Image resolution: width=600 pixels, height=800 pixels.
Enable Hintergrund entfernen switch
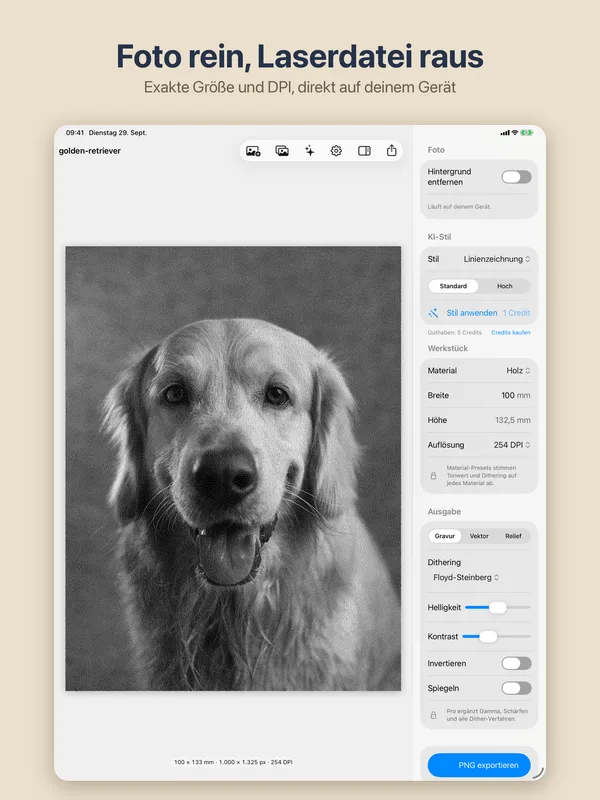[x=516, y=177]
